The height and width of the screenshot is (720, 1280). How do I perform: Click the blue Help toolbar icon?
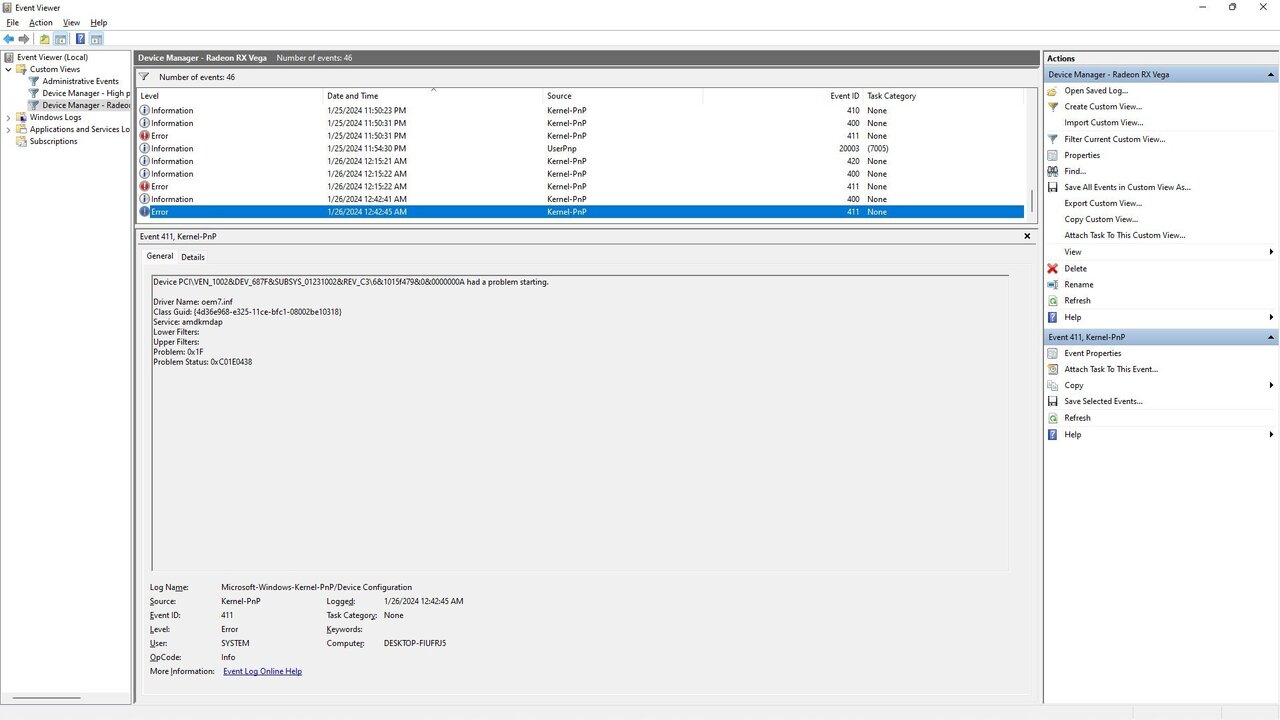tap(80, 39)
